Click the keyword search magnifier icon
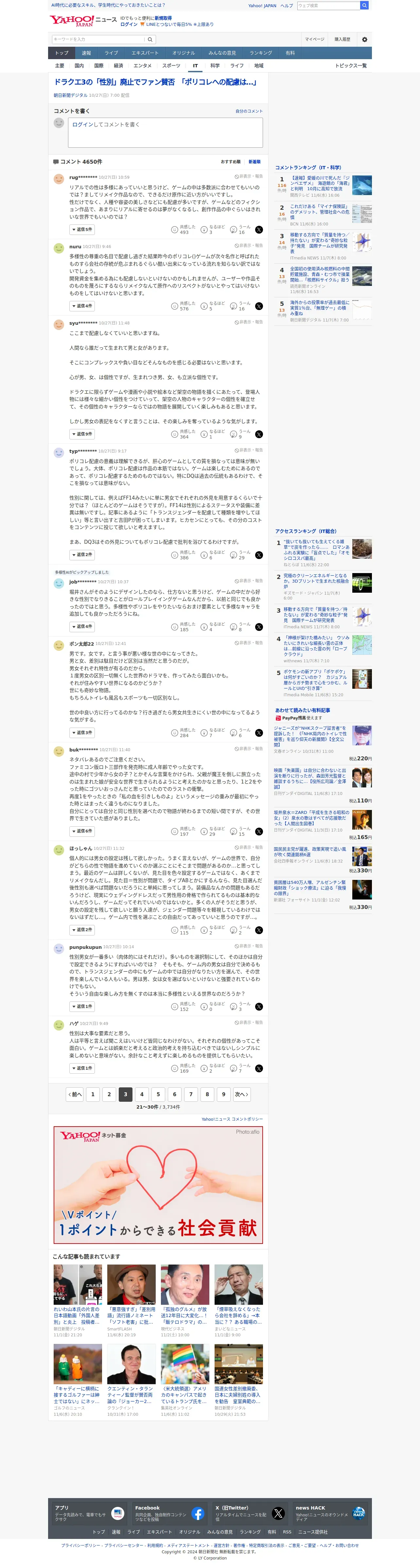Viewport: 420px width, 1568px height. coord(150,40)
